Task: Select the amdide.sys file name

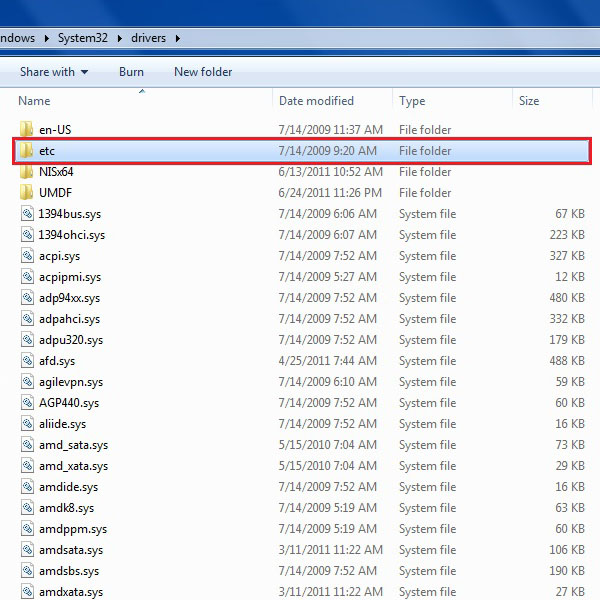Action: pos(68,487)
